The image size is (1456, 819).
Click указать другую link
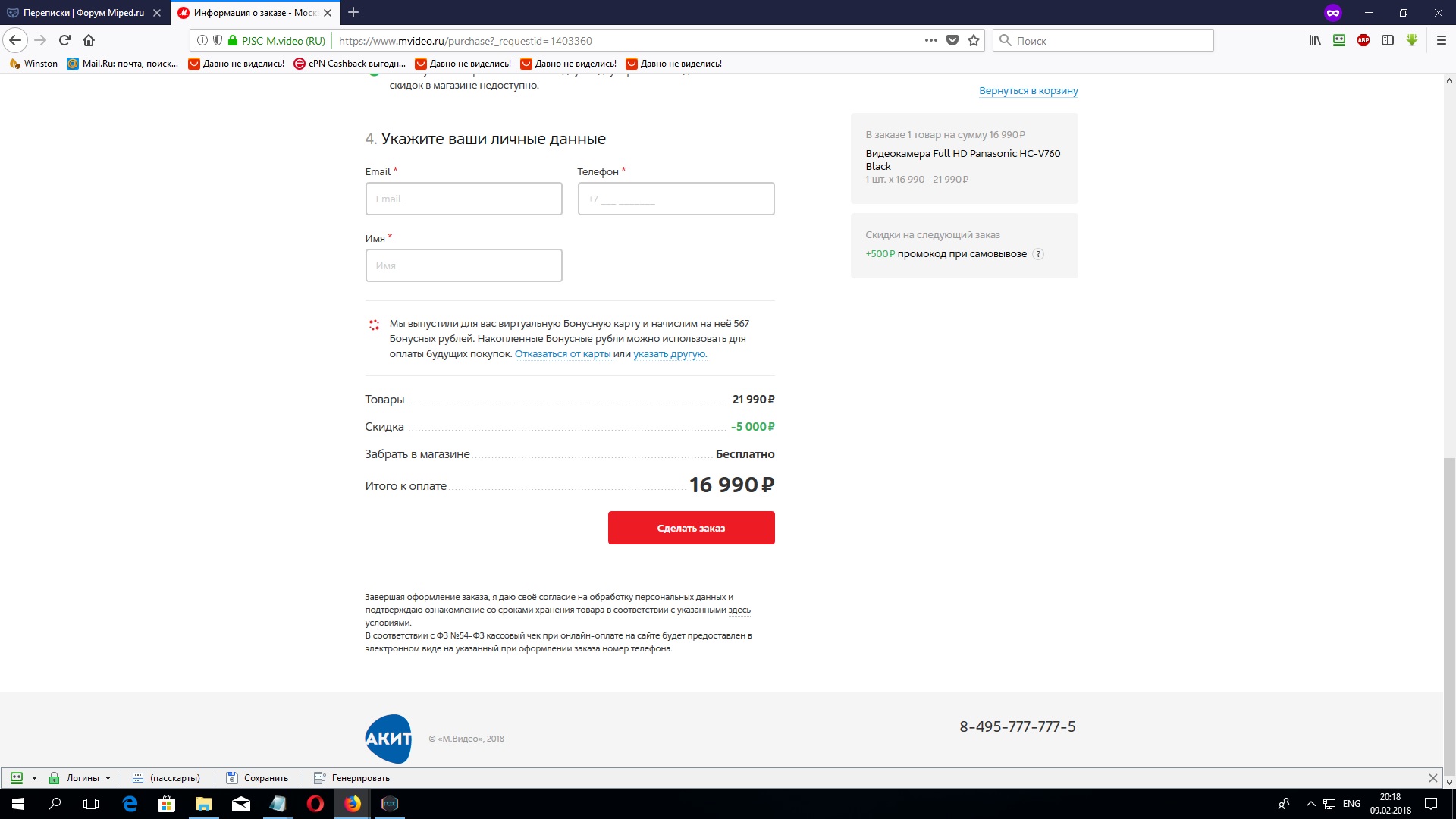[x=670, y=354]
